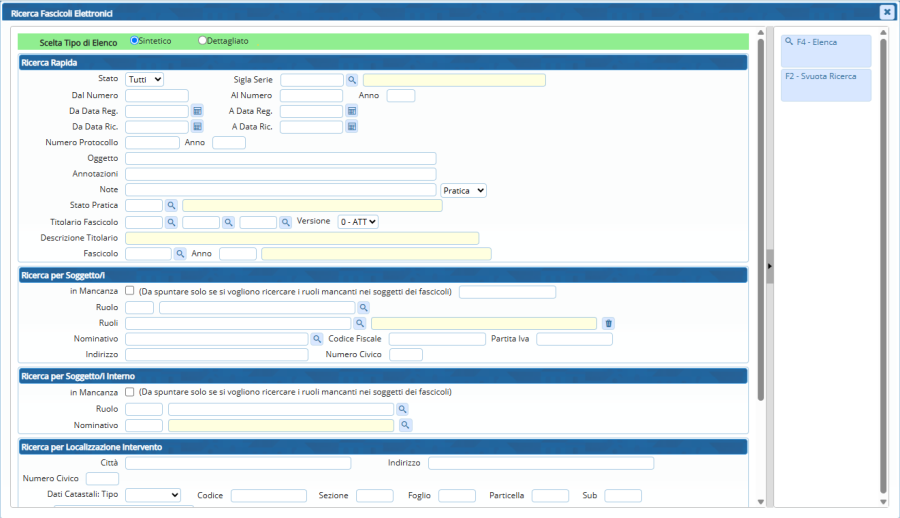Viewport: 900px width, 518px height.
Task: Open the Dati Catastali Tipo dropdown
Action: (x=153, y=495)
